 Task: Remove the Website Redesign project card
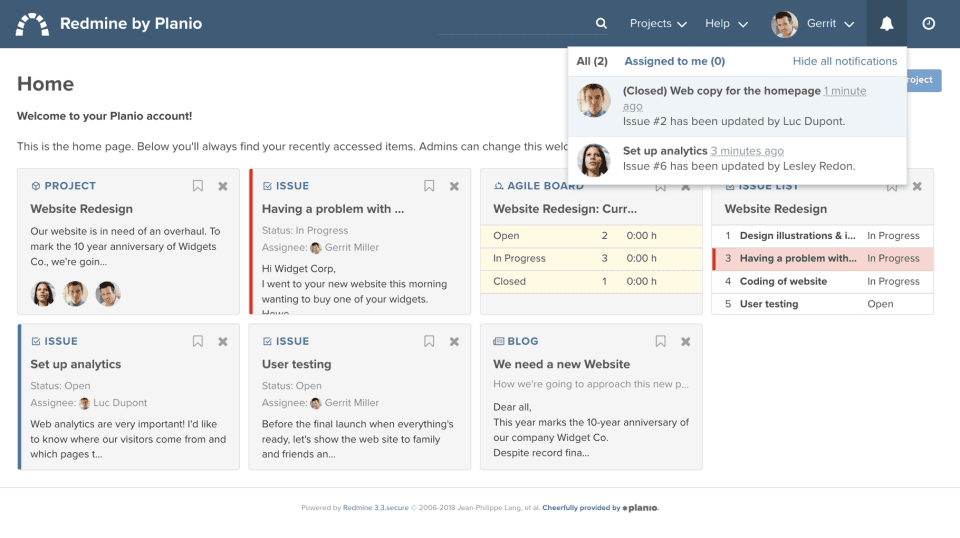point(223,186)
